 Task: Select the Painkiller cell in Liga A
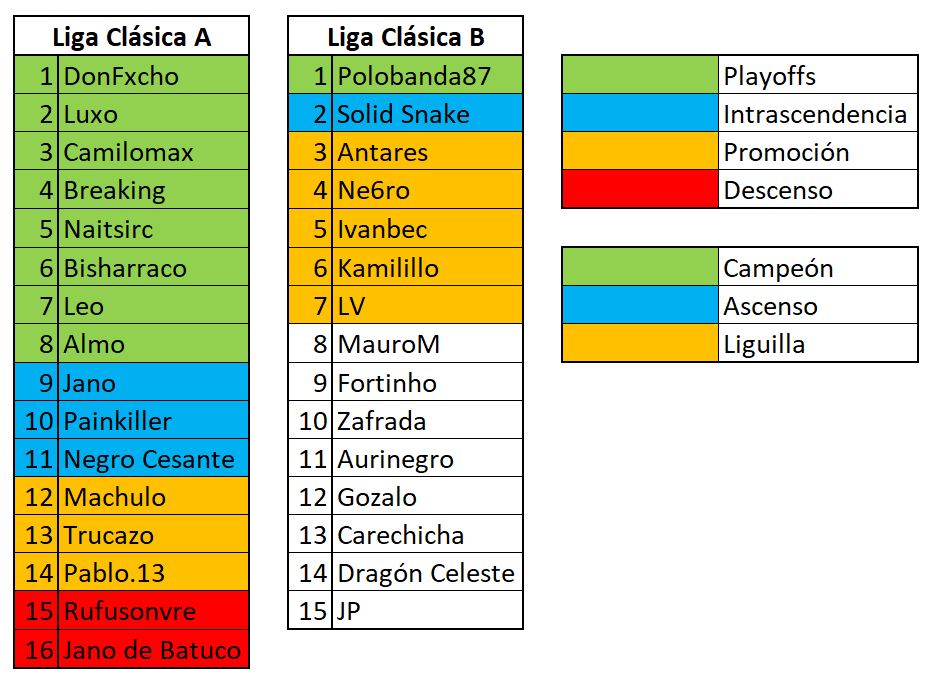coord(154,420)
